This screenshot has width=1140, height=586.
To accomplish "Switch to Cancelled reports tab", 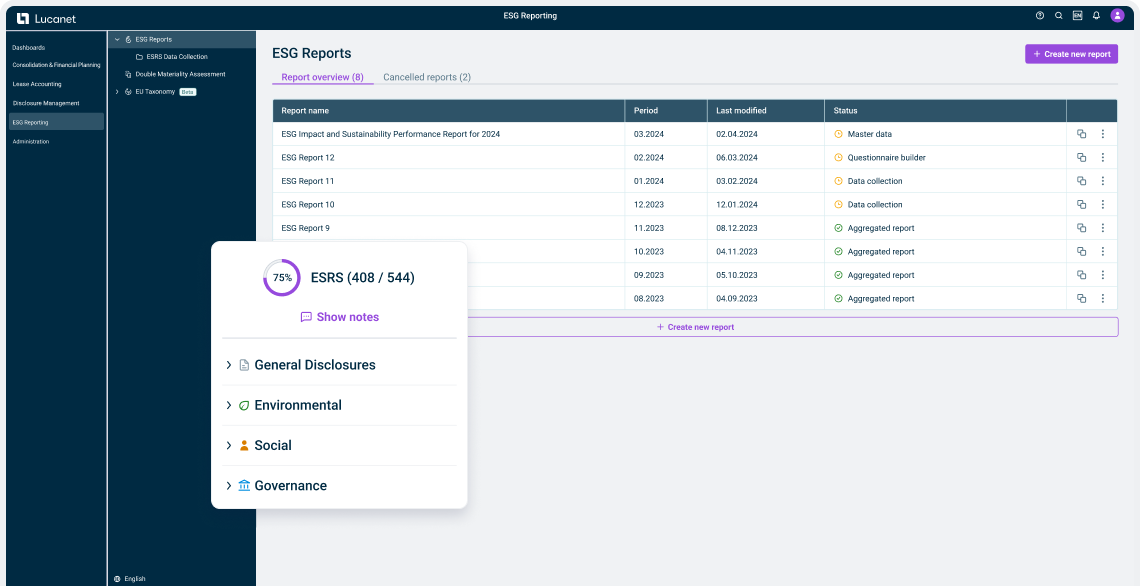I will tap(427, 77).
